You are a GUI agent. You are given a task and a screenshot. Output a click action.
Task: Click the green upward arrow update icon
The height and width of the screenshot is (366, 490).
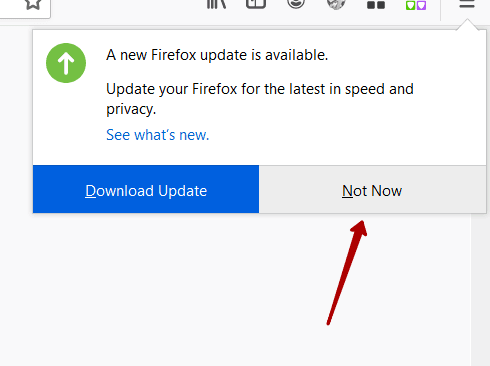coord(66,63)
